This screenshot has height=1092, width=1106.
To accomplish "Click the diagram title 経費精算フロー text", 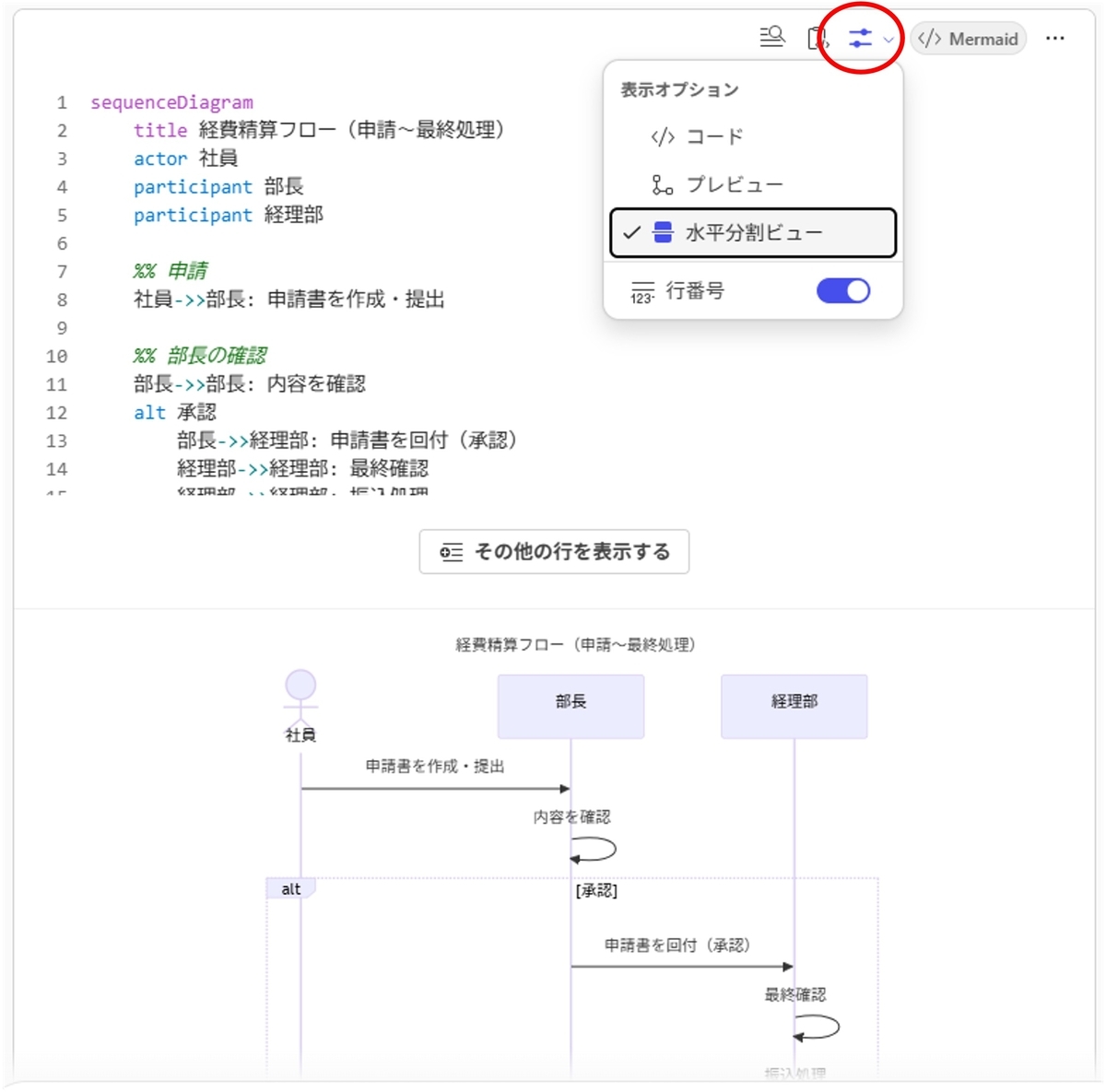I will 575,645.
